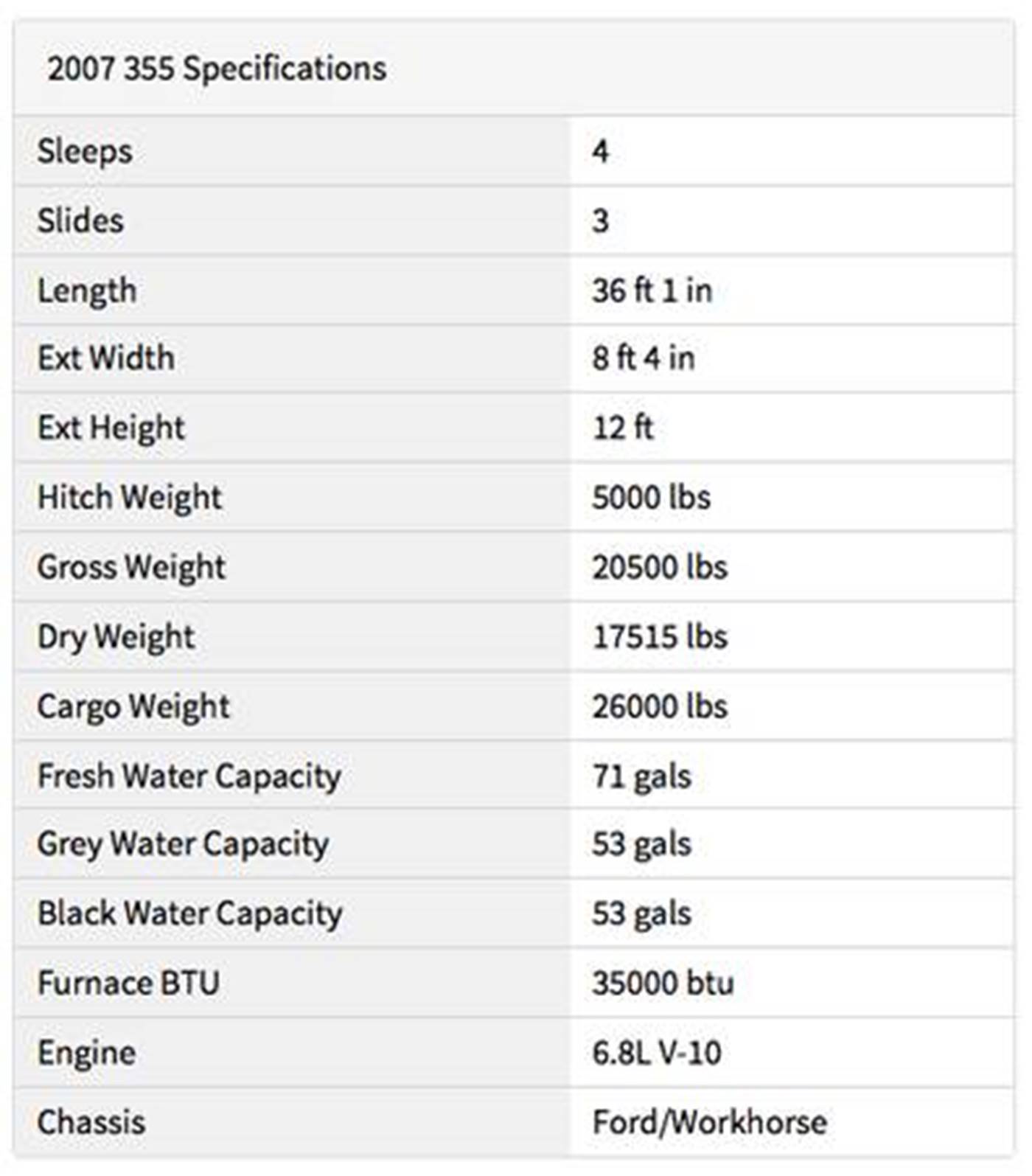The image size is (1032, 1176).
Task: Select the 17515 lbs value
Action: (660, 637)
